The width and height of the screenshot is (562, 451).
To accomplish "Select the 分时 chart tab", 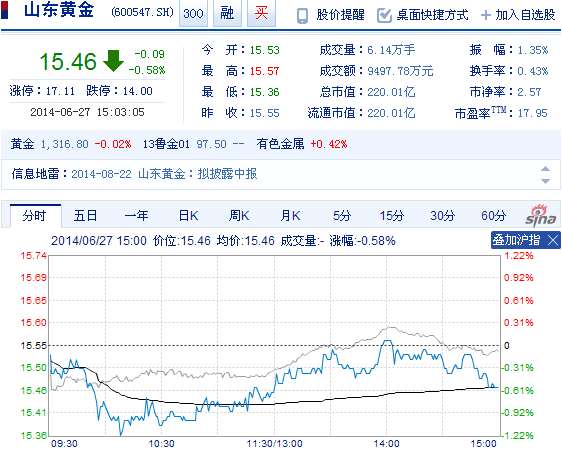I will (35, 216).
